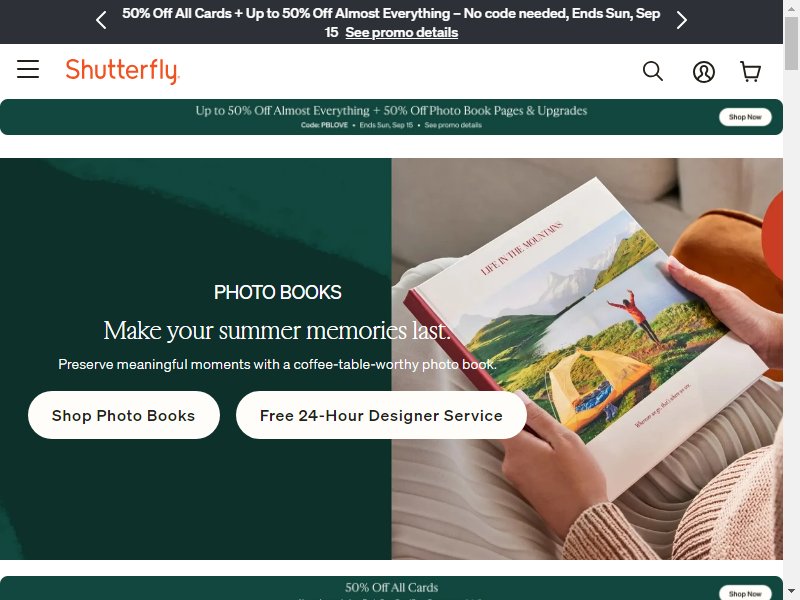Viewport: 800px width, 600px height.
Task: Open the hamburger navigation menu
Action: click(28, 69)
